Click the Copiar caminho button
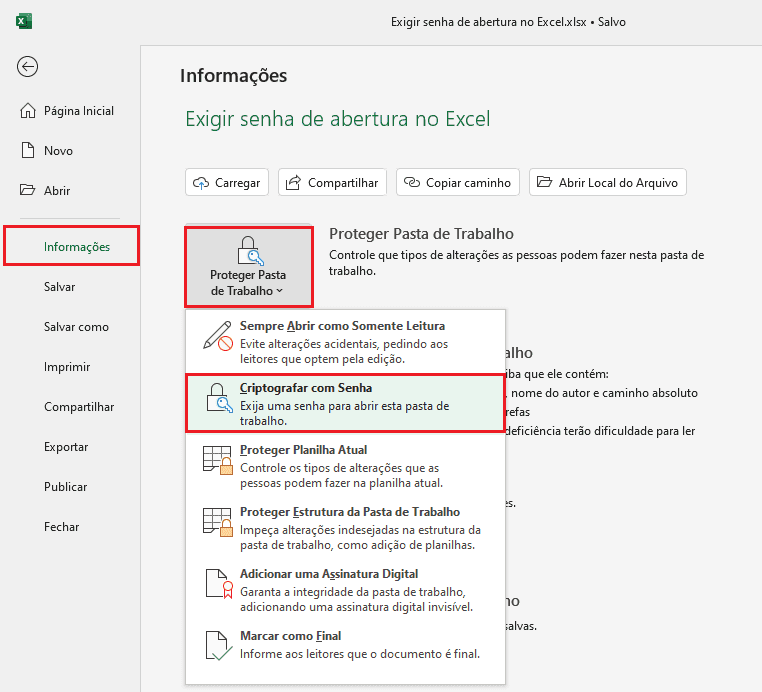Viewport: 762px width, 692px height. (458, 183)
